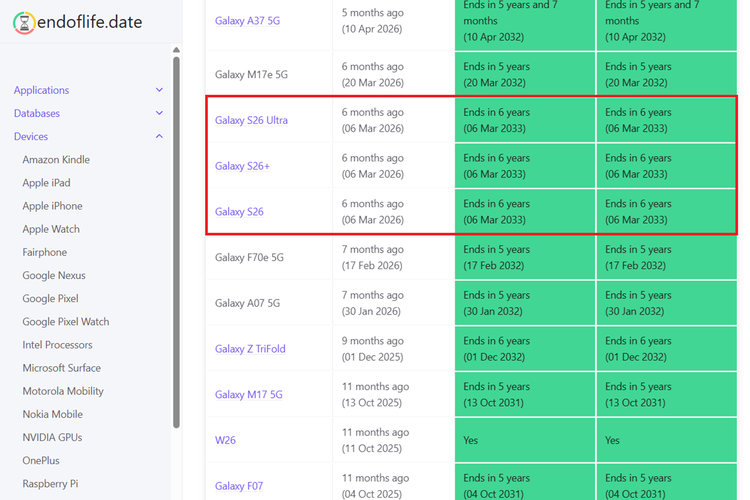
Task: Select Google Pixel in sidebar
Action: point(50,299)
